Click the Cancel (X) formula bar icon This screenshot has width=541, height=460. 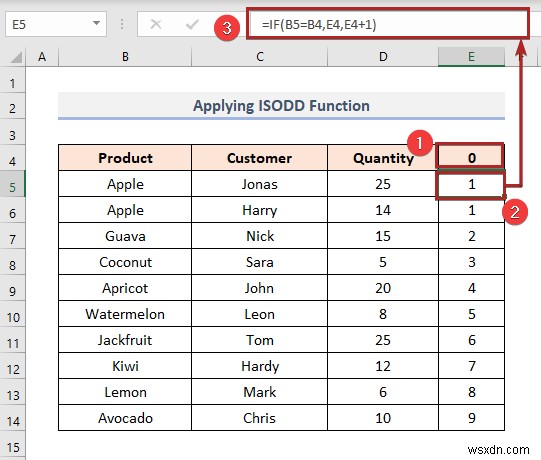pos(156,24)
